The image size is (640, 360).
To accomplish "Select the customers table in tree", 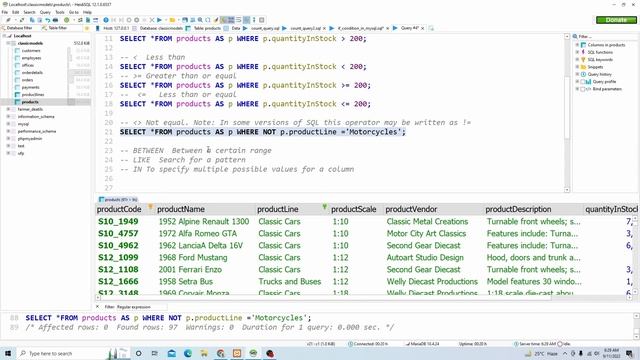I will pos(31,51).
